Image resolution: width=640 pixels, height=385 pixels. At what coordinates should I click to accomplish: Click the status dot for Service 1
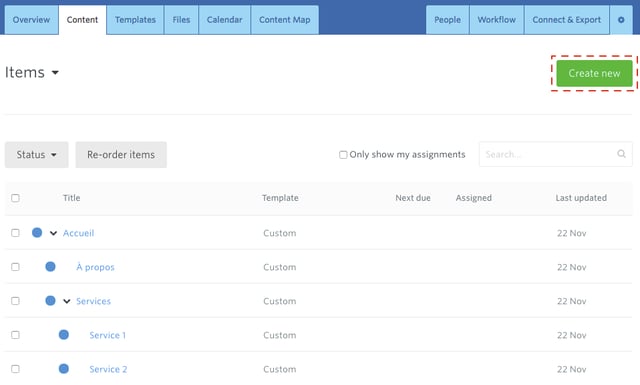(x=64, y=335)
